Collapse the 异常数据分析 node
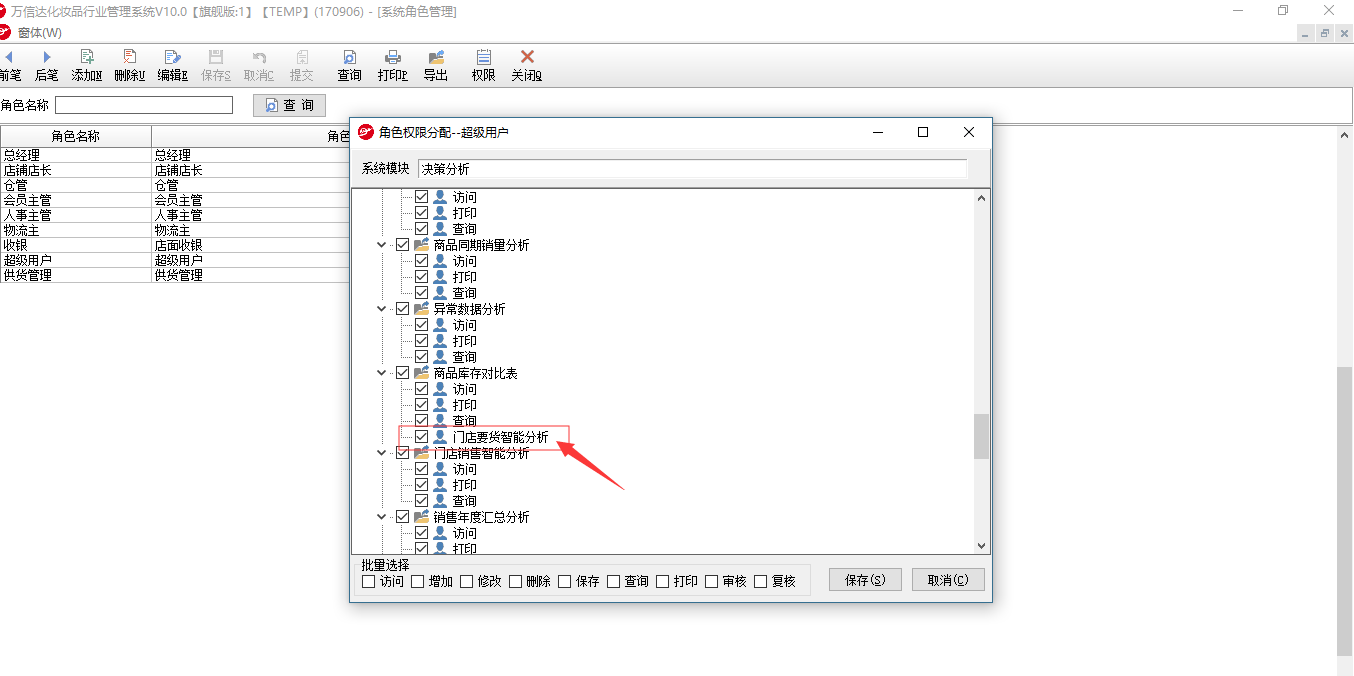 [382, 309]
